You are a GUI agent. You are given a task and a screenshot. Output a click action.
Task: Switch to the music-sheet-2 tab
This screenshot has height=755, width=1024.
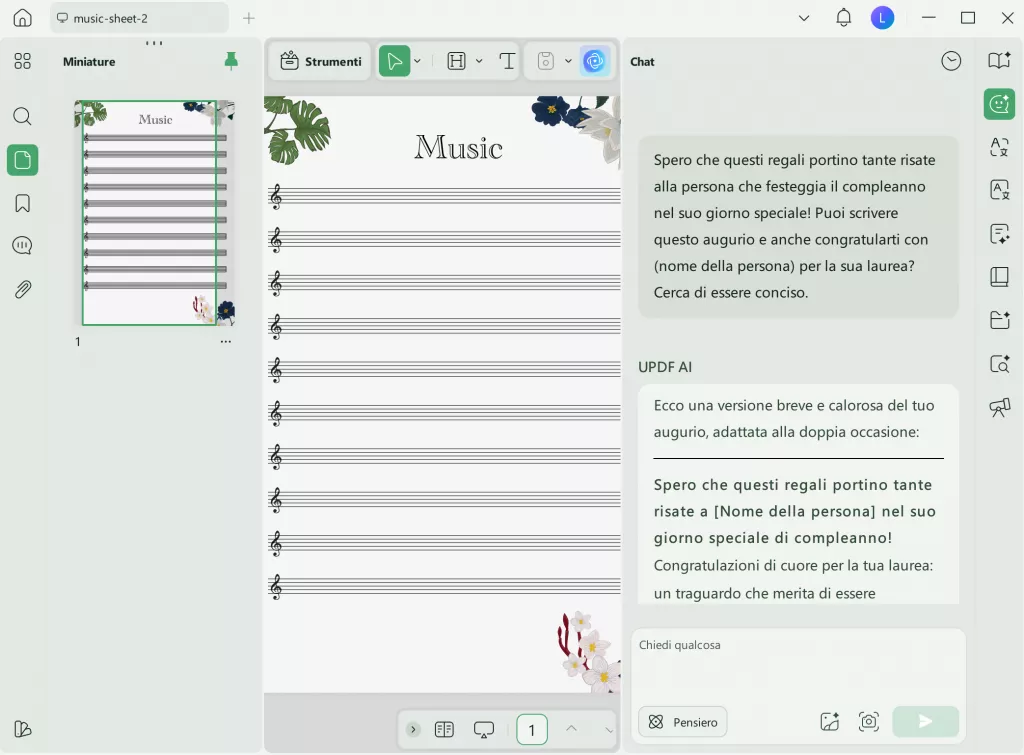click(139, 18)
